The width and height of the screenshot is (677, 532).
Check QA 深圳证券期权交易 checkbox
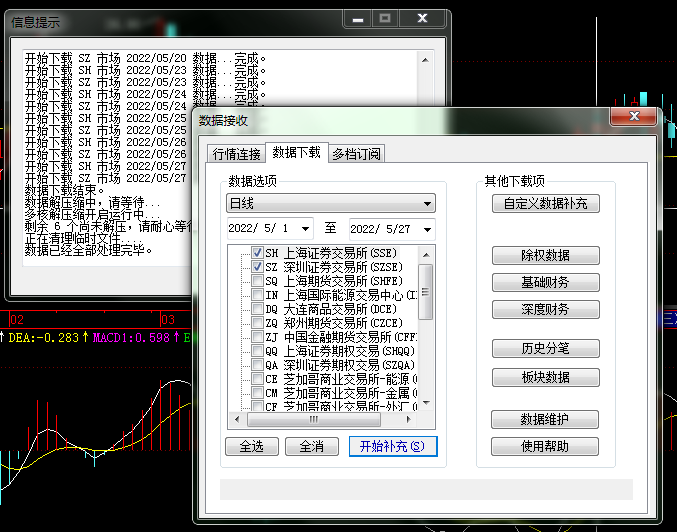pyautogui.click(x=258, y=364)
